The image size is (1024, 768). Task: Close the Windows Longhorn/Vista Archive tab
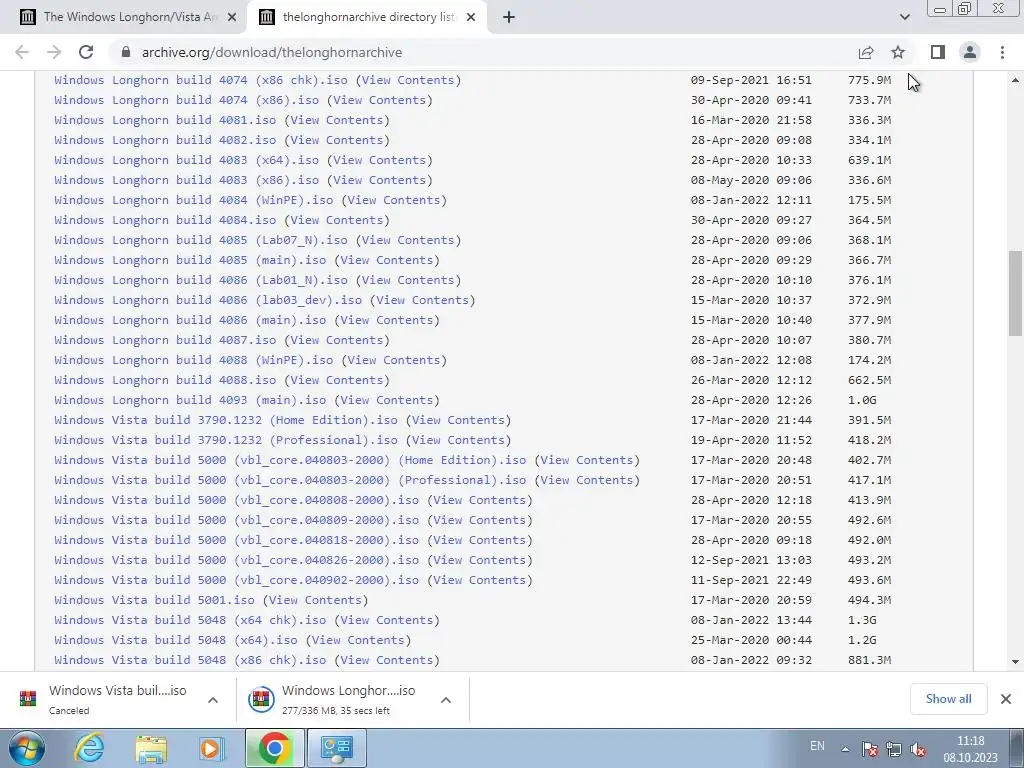[x=232, y=18]
